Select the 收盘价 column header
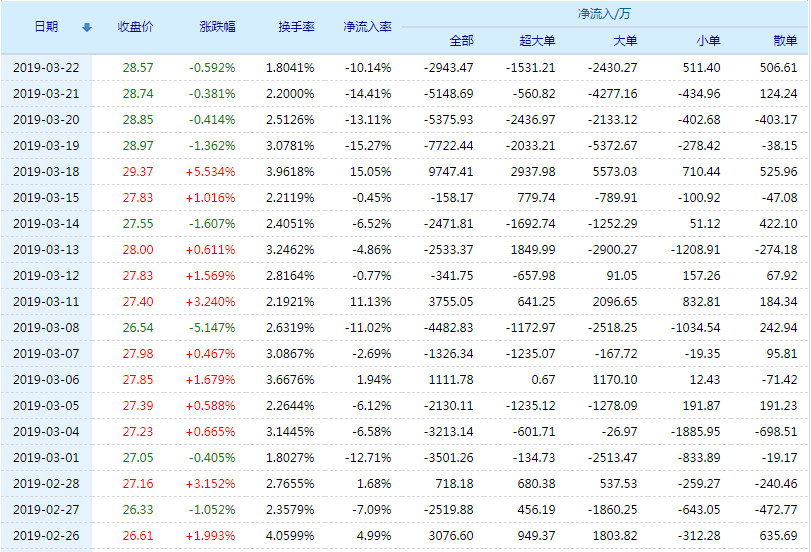The width and height of the screenshot is (811, 552). (x=135, y=27)
